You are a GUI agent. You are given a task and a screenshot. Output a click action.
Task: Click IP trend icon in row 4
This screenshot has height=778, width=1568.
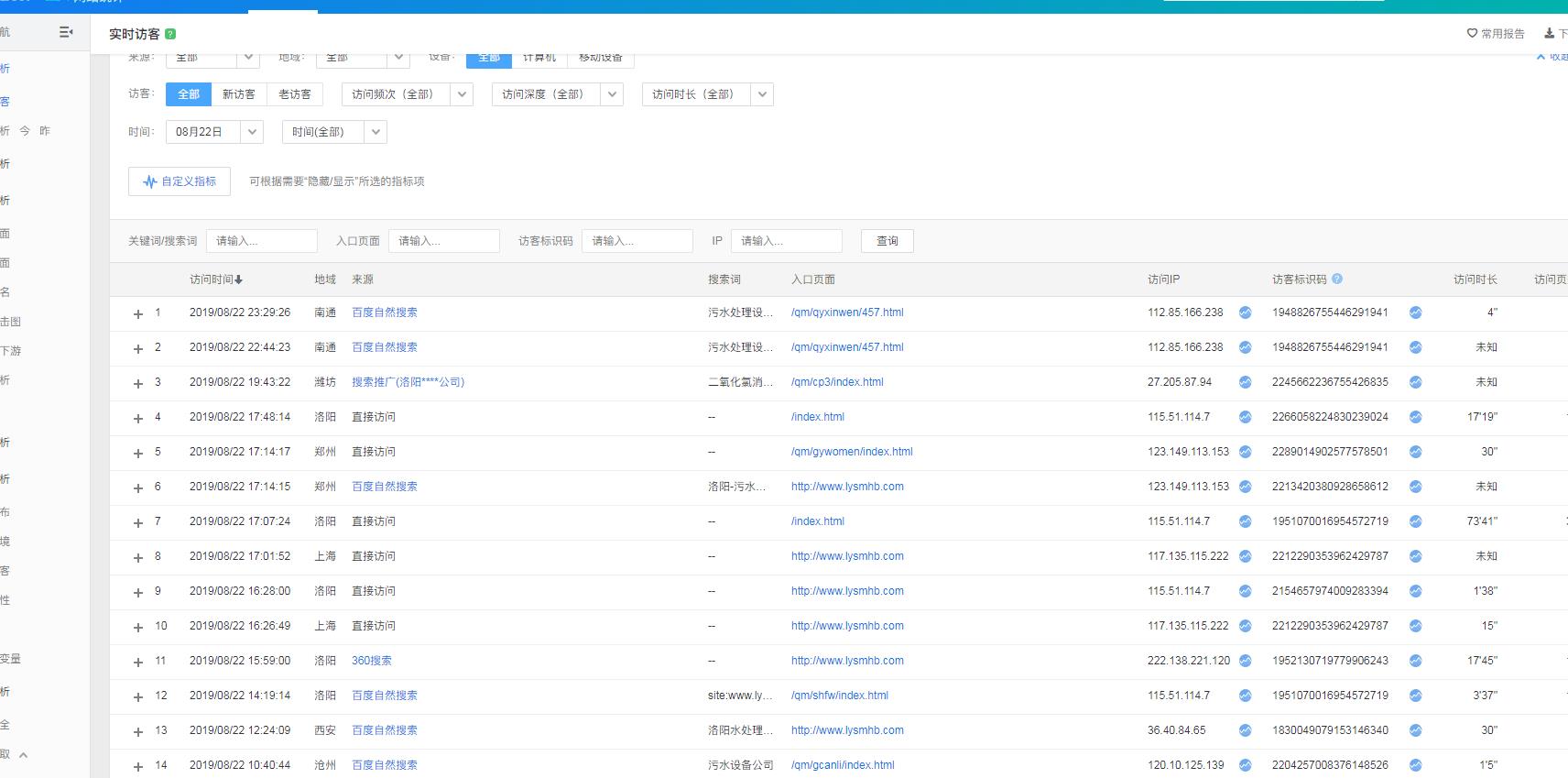1245,417
